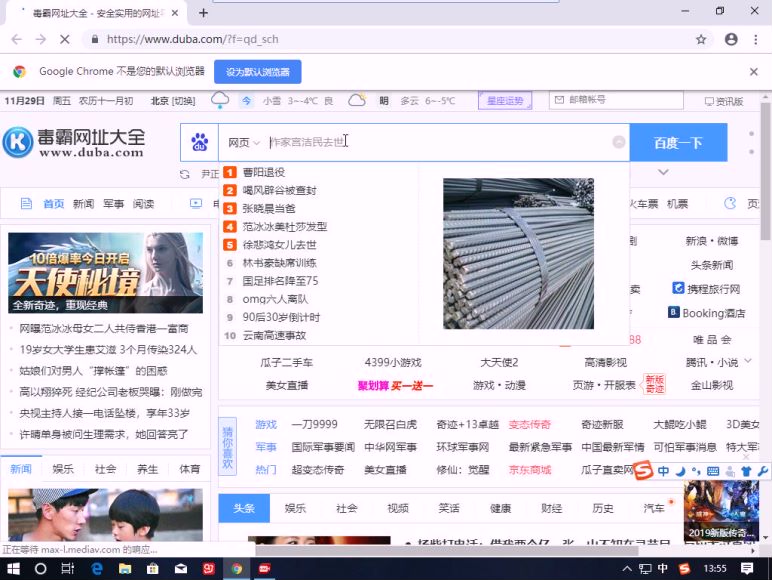Open Windows Start menu
The image size is (772, 580).
coord(13,569)
